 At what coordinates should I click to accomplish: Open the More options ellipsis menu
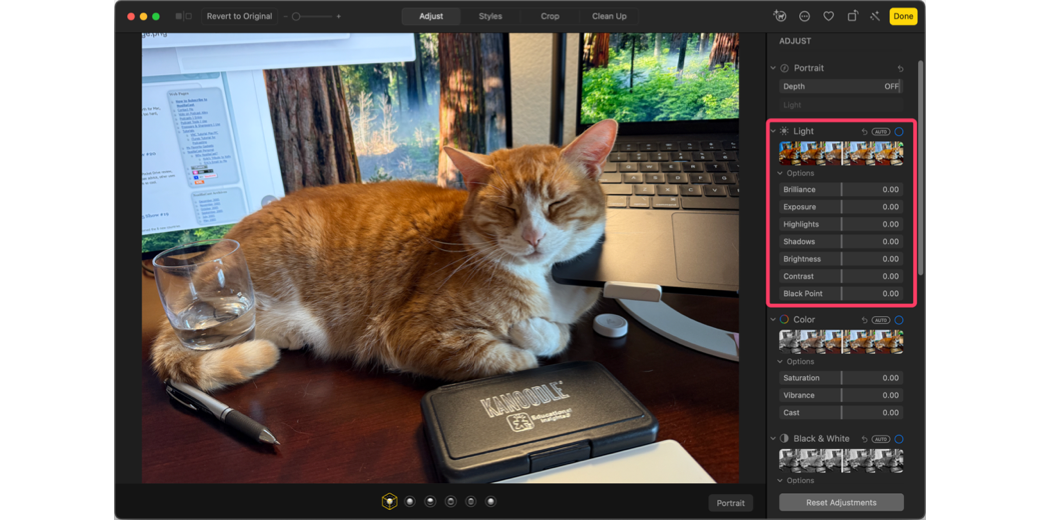[x=804, y=16]
